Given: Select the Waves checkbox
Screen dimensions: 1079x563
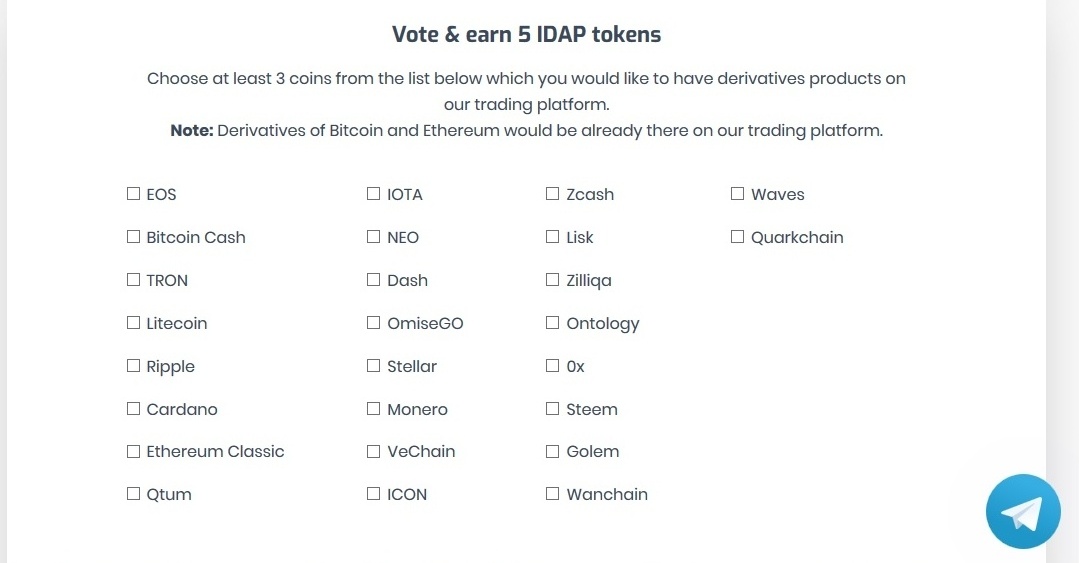Looking at the screenshot, I should pos(738,193).
